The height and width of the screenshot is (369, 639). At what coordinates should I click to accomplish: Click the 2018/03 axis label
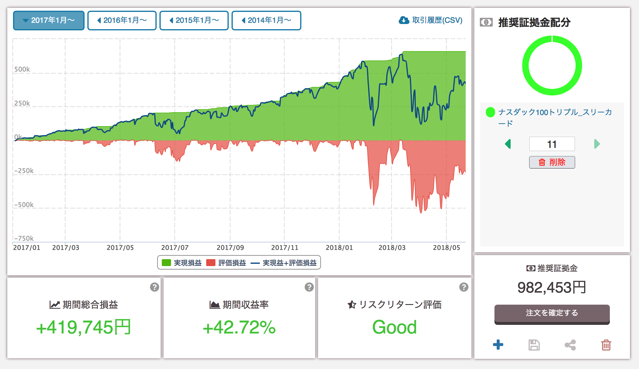click(x=392, y=247)
